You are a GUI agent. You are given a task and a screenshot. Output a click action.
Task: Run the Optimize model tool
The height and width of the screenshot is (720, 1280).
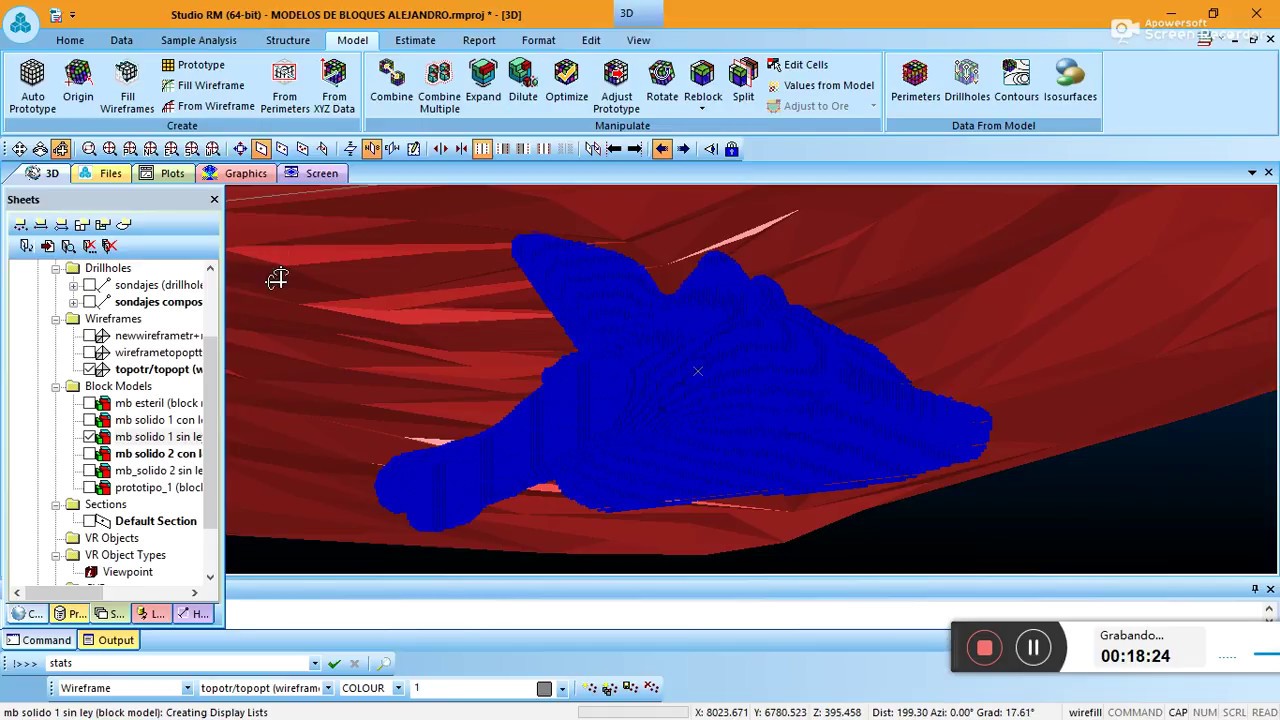pyautogui.click(x=567, y=80)
